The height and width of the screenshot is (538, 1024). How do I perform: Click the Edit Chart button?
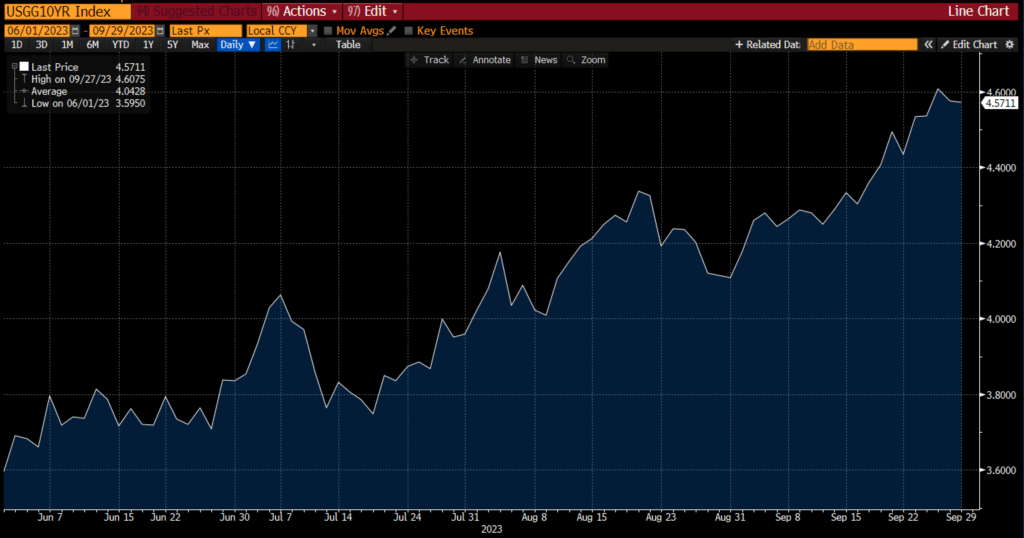click(x=969, y=45)
